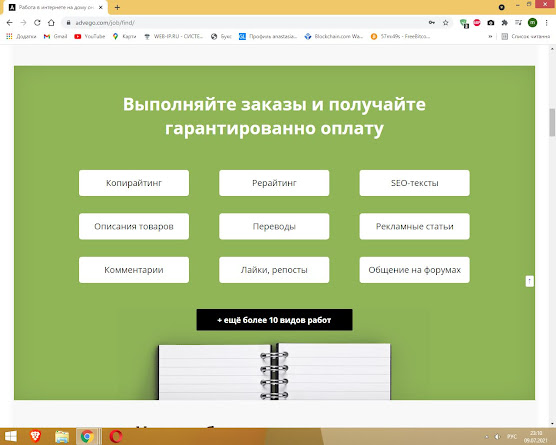Select Описания товаров category
The width and height of the screenshot is (556, 445).
134,226
